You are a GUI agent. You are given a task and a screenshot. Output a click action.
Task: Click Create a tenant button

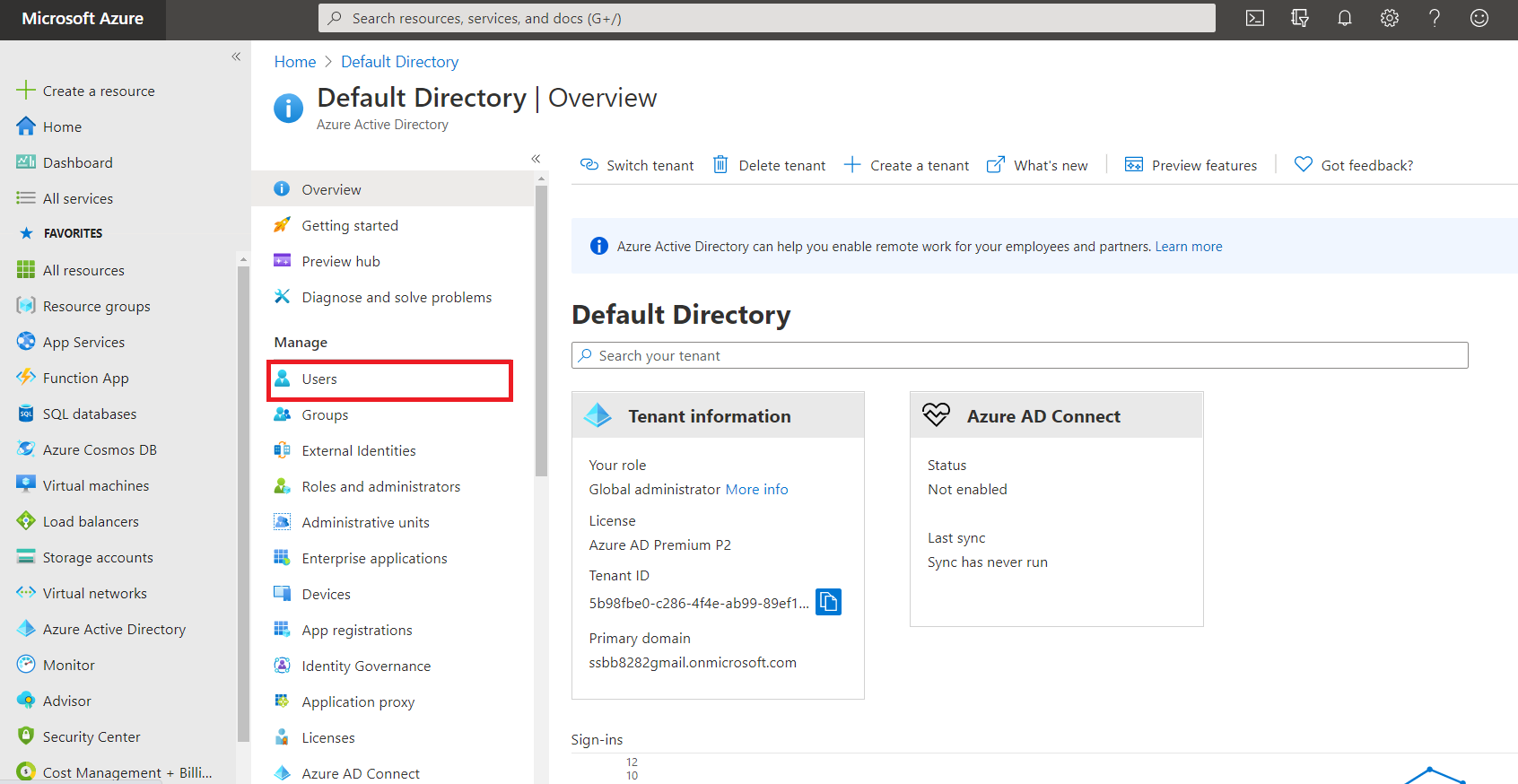907,165
